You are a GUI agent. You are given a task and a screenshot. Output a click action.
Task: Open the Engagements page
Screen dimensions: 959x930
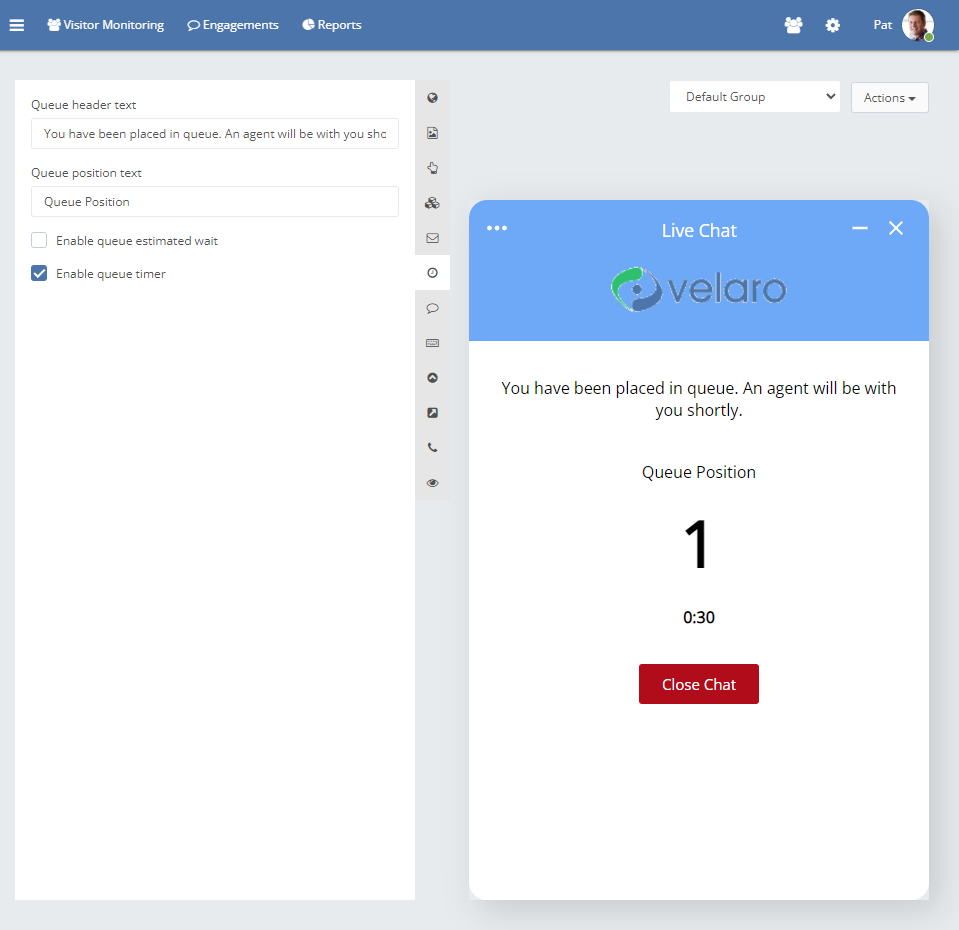point(233,25)
